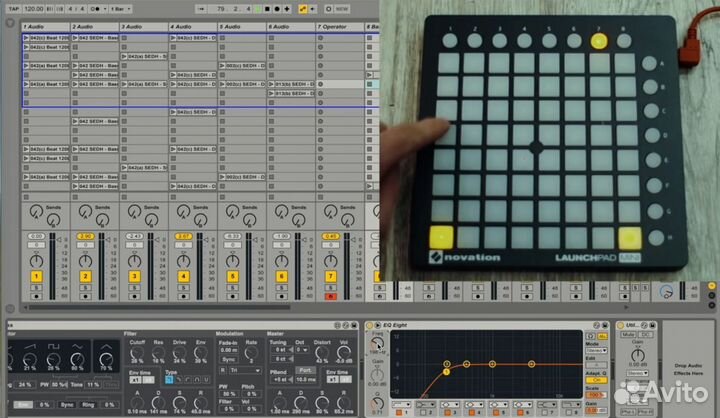Click the square waveform icon in the oscillator section
Image resolution: width=720 pixels, height=418 pixels.
pyautogui.click(x=54, y=346)
